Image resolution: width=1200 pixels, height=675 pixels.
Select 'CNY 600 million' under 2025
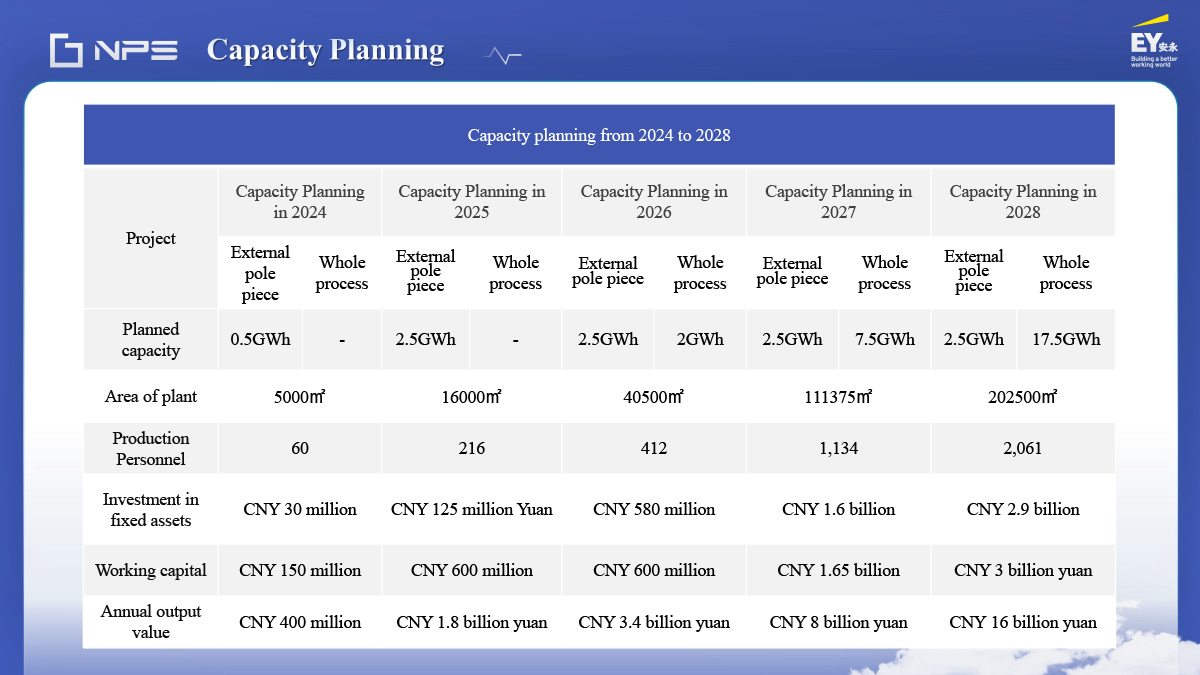pyautogui.click(x=472, y=571)
